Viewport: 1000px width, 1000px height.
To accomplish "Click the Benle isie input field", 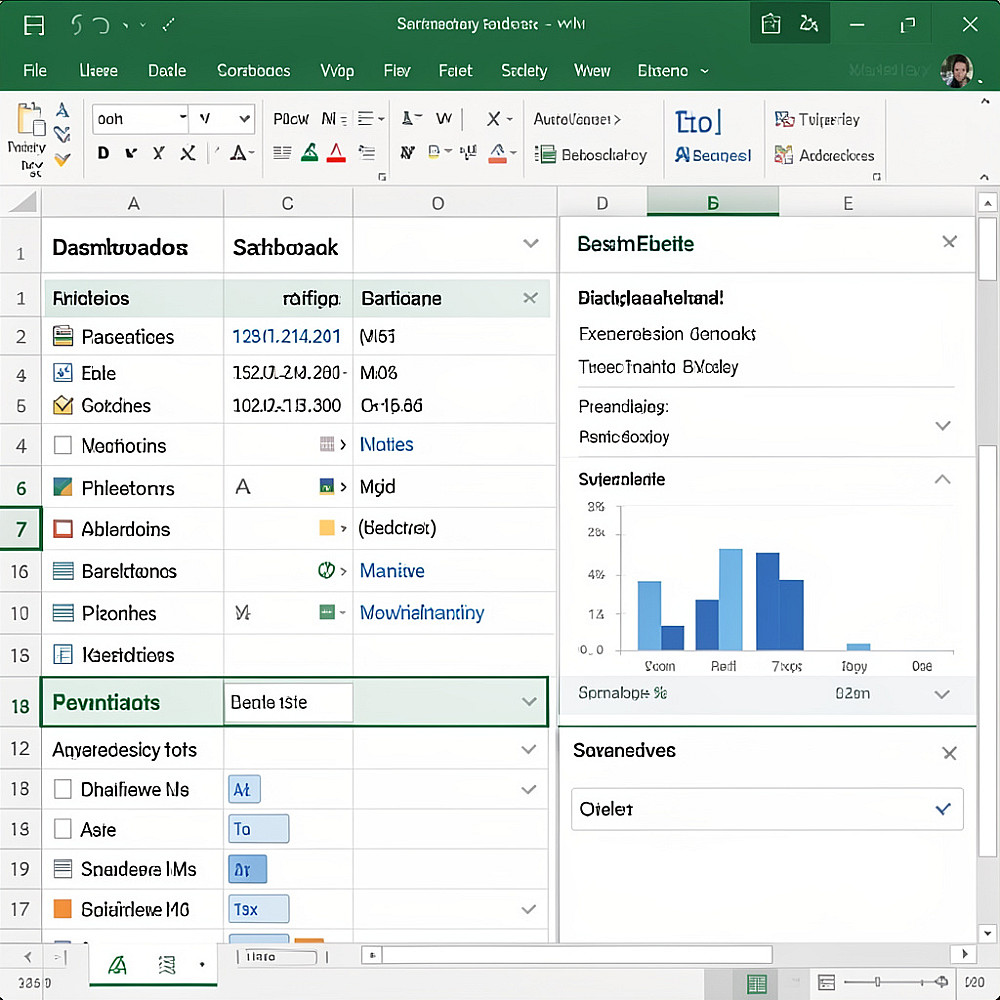I will (288, 702).
